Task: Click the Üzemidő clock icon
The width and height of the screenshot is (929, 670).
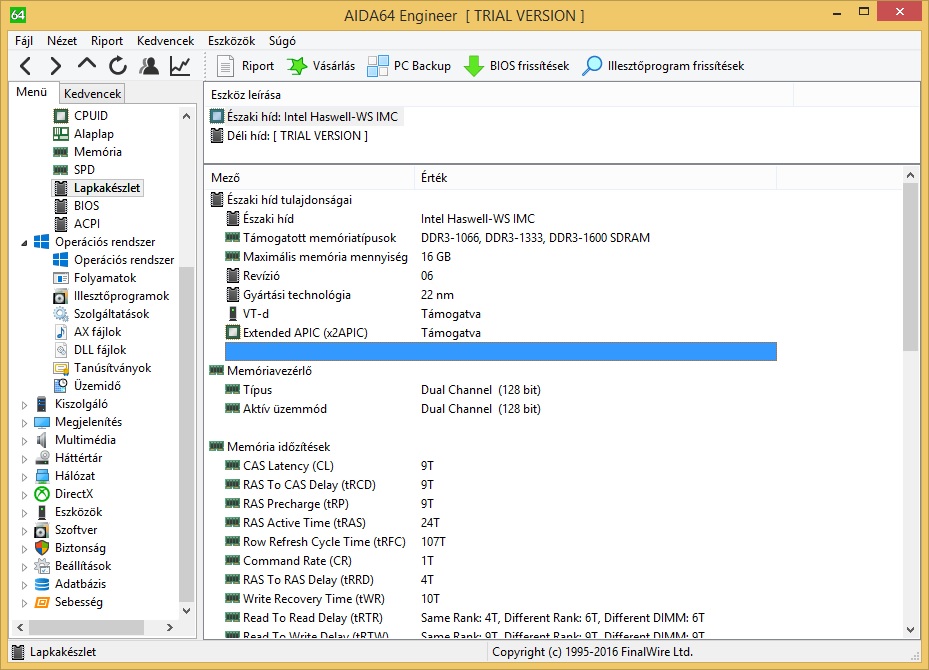Action: coord(60,386)
